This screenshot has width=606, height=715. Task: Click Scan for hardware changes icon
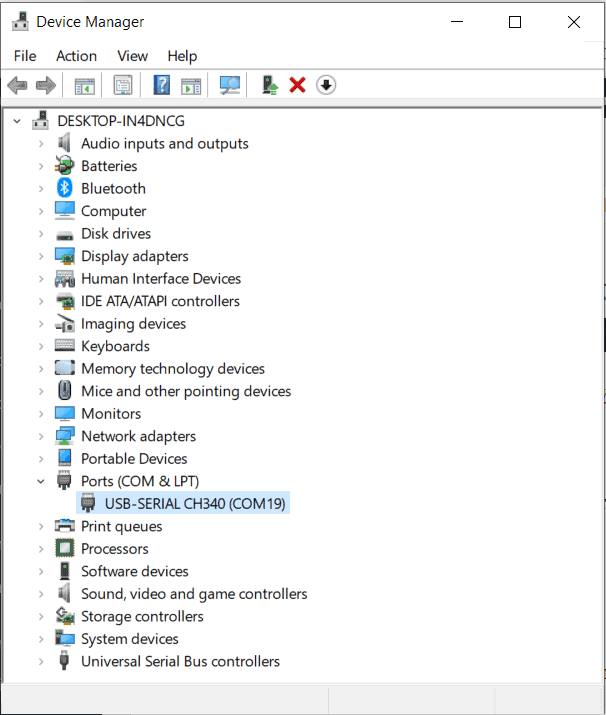[230, 86]
